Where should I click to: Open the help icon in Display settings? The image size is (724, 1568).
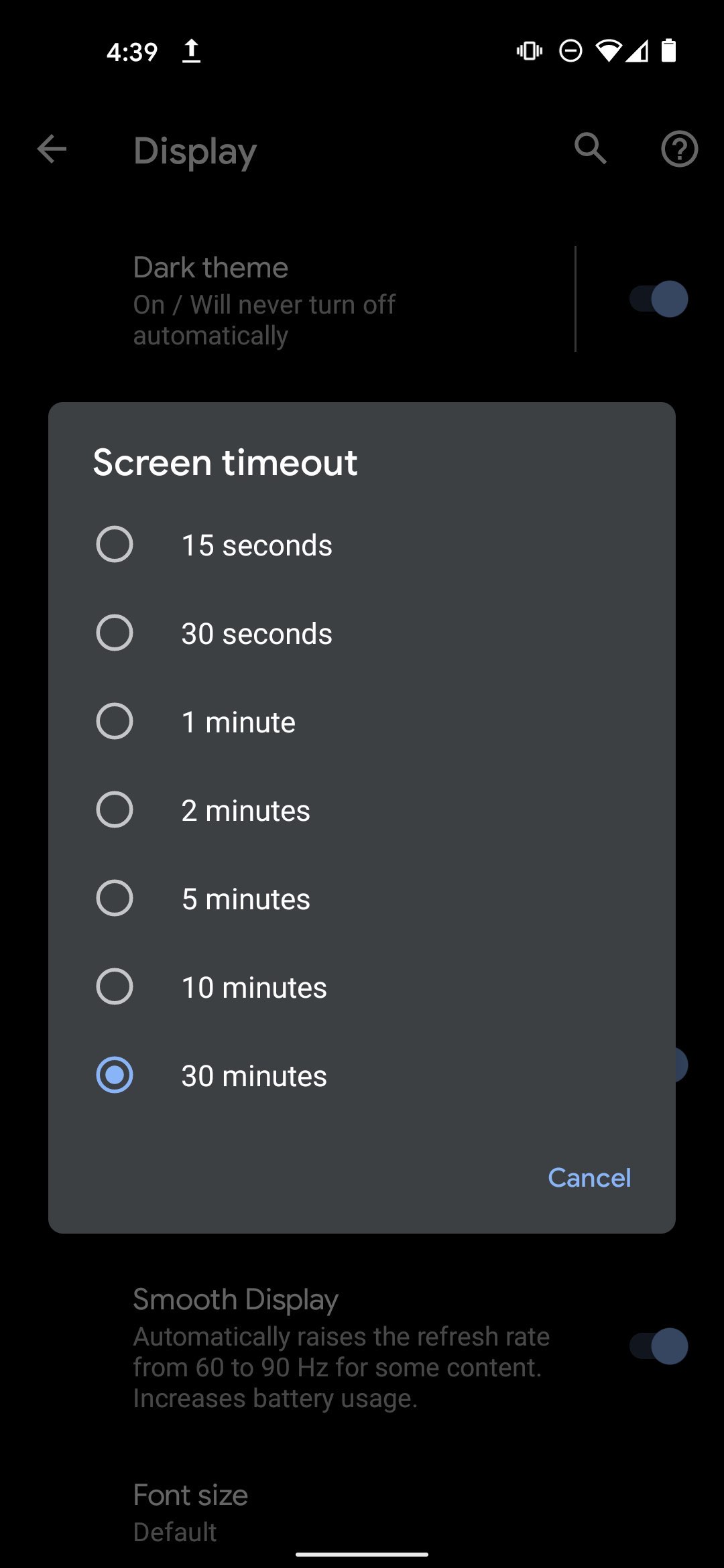[x=680, y=149]
